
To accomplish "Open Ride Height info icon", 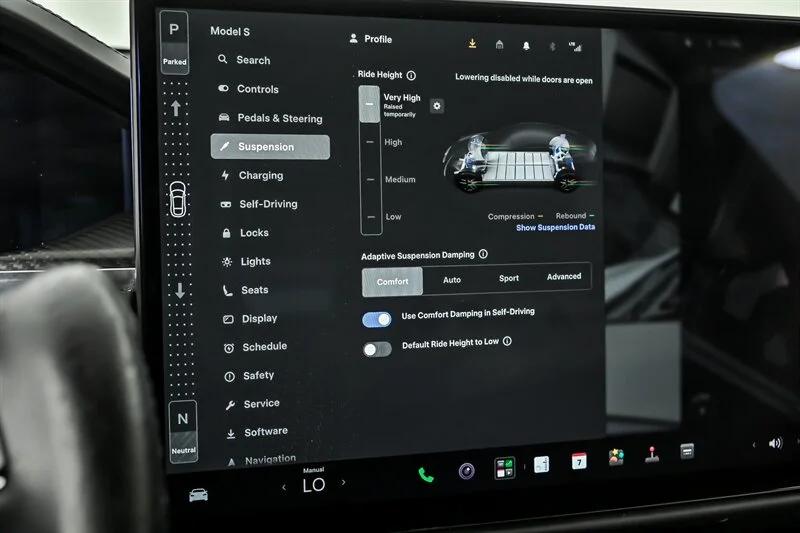I will click(x=411, y=75).
